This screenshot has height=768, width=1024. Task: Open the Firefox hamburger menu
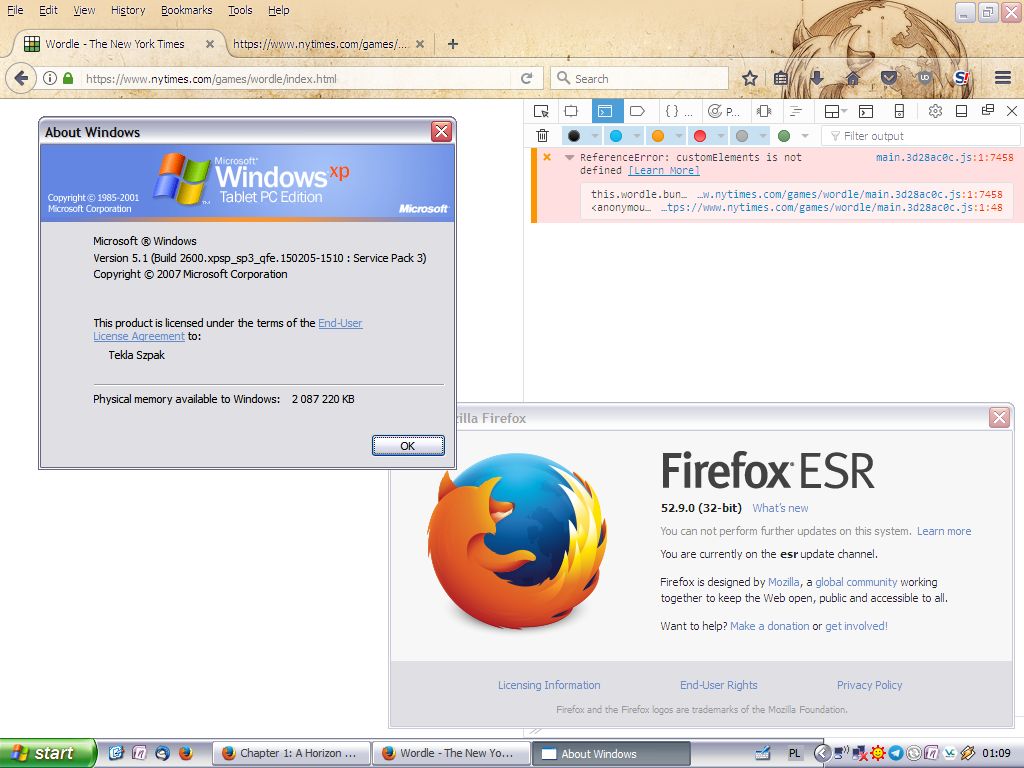pyautogui.click(x=1003, y=78)
